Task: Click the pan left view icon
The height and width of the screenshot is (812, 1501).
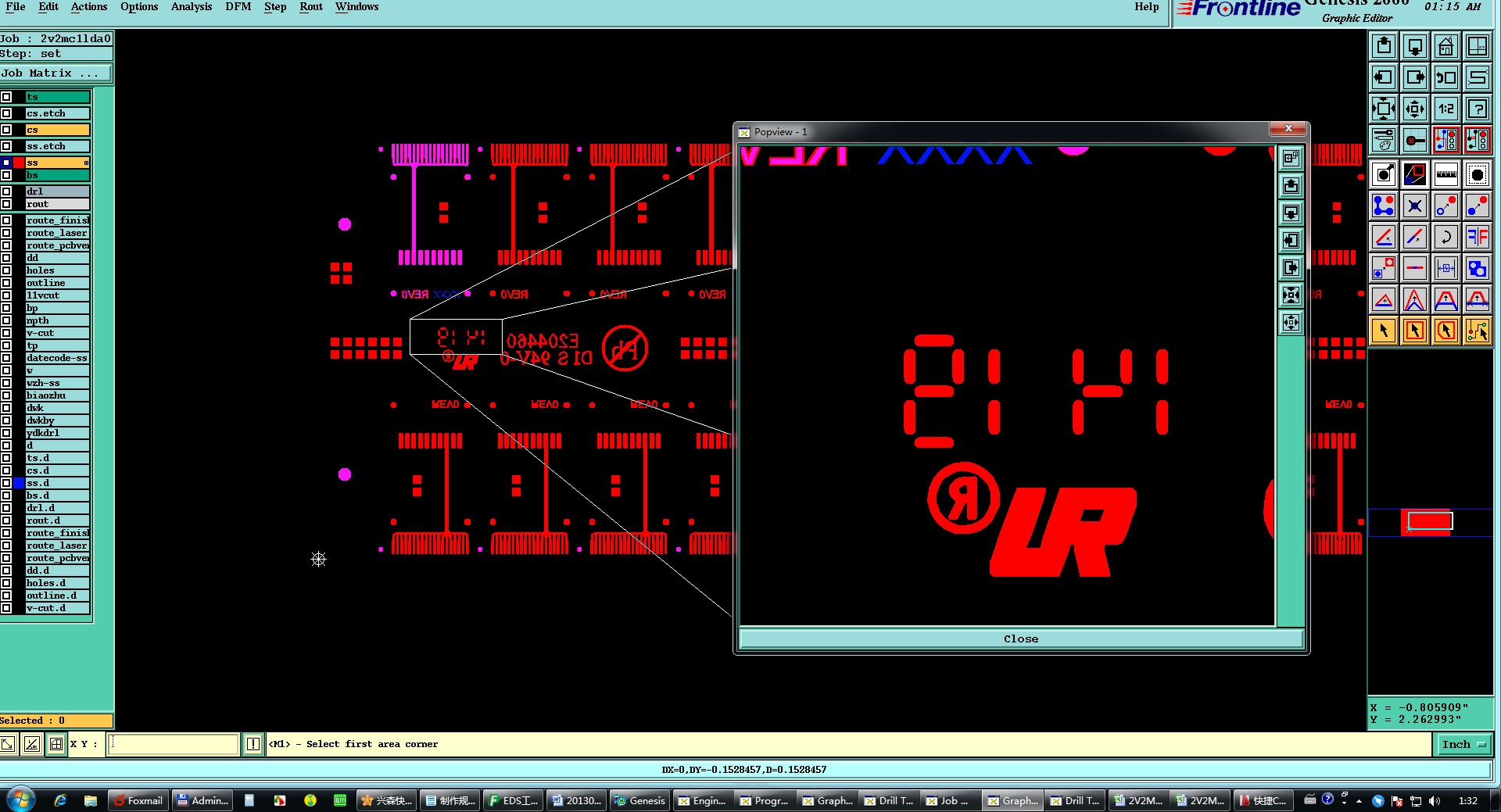Action: click(x=1384, y=77)
